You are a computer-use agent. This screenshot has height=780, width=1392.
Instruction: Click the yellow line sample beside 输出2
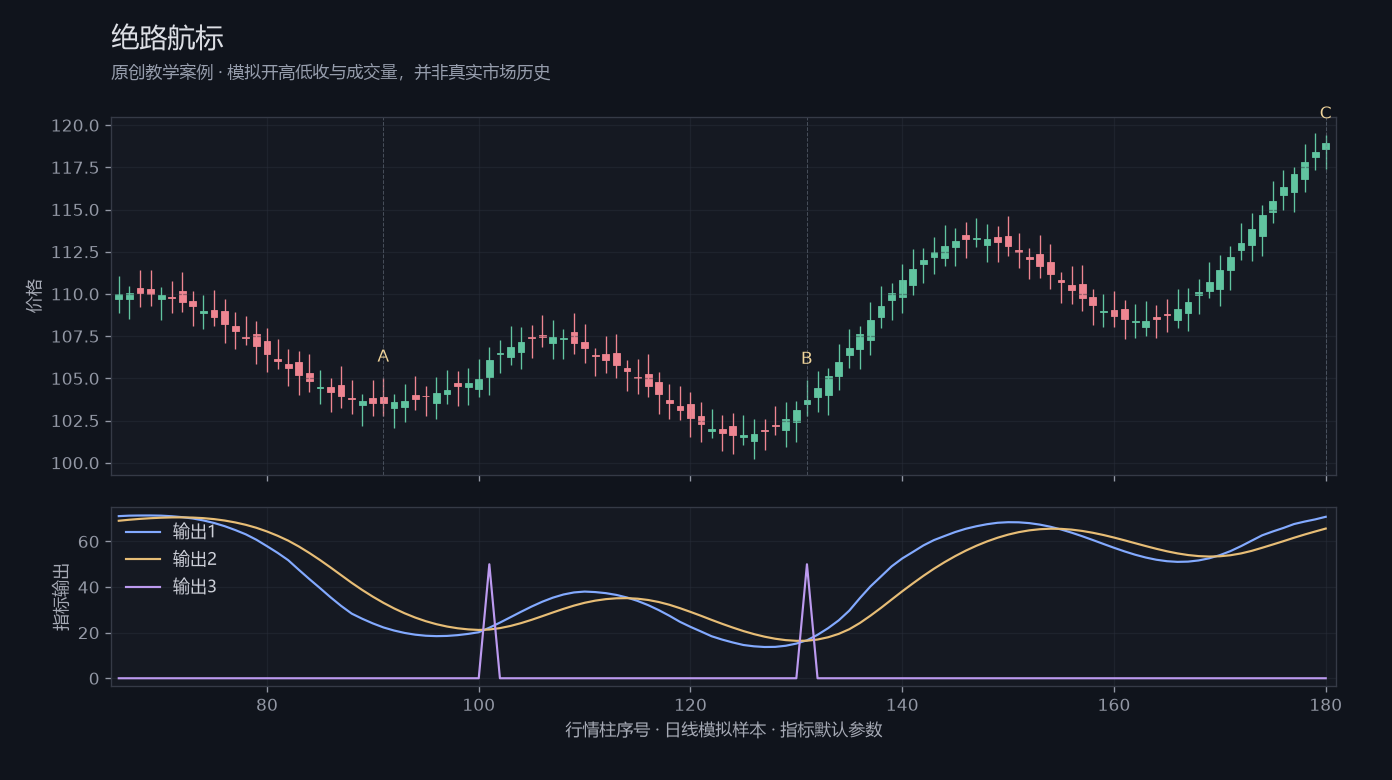[x=143, y=560]
